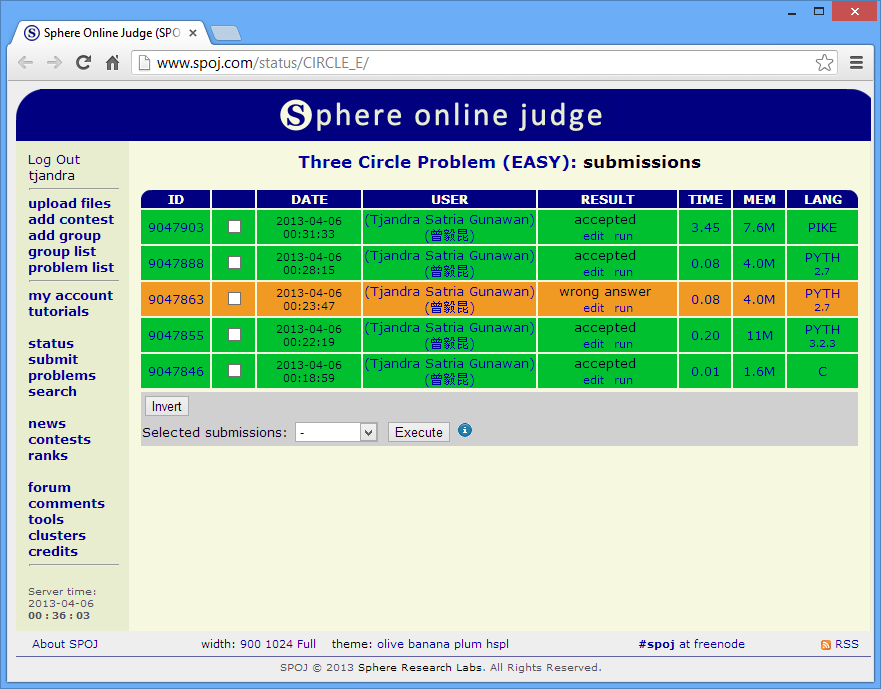The width and height of the screenshot is (881, 689).
Task: Tick the checkbox for submission 9047903
Action: click(234, 226)
